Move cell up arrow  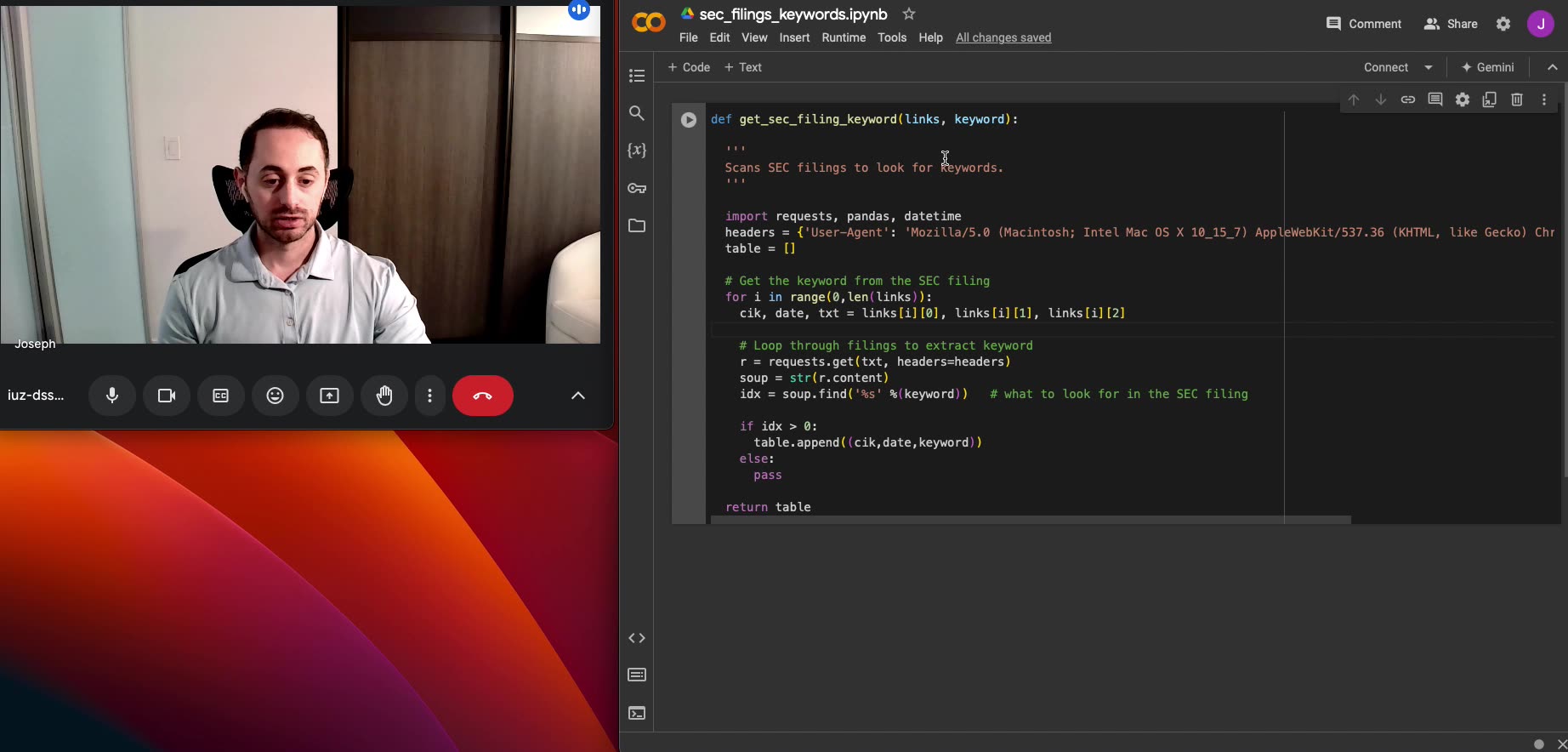click(1354, 100)
